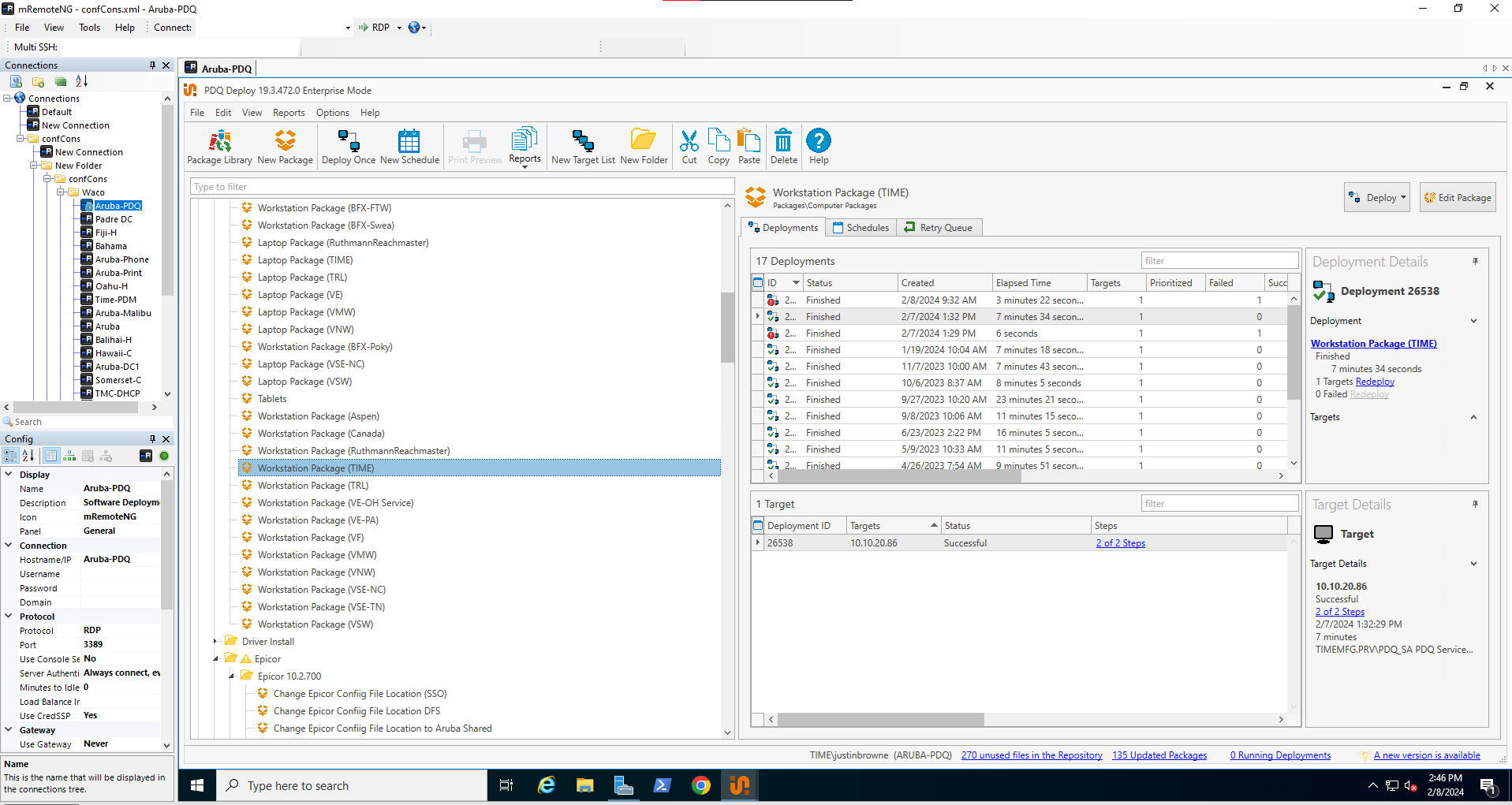Click the Copy toolbar icon
This screenshot has height=805, width=1512.
(719, 147)
